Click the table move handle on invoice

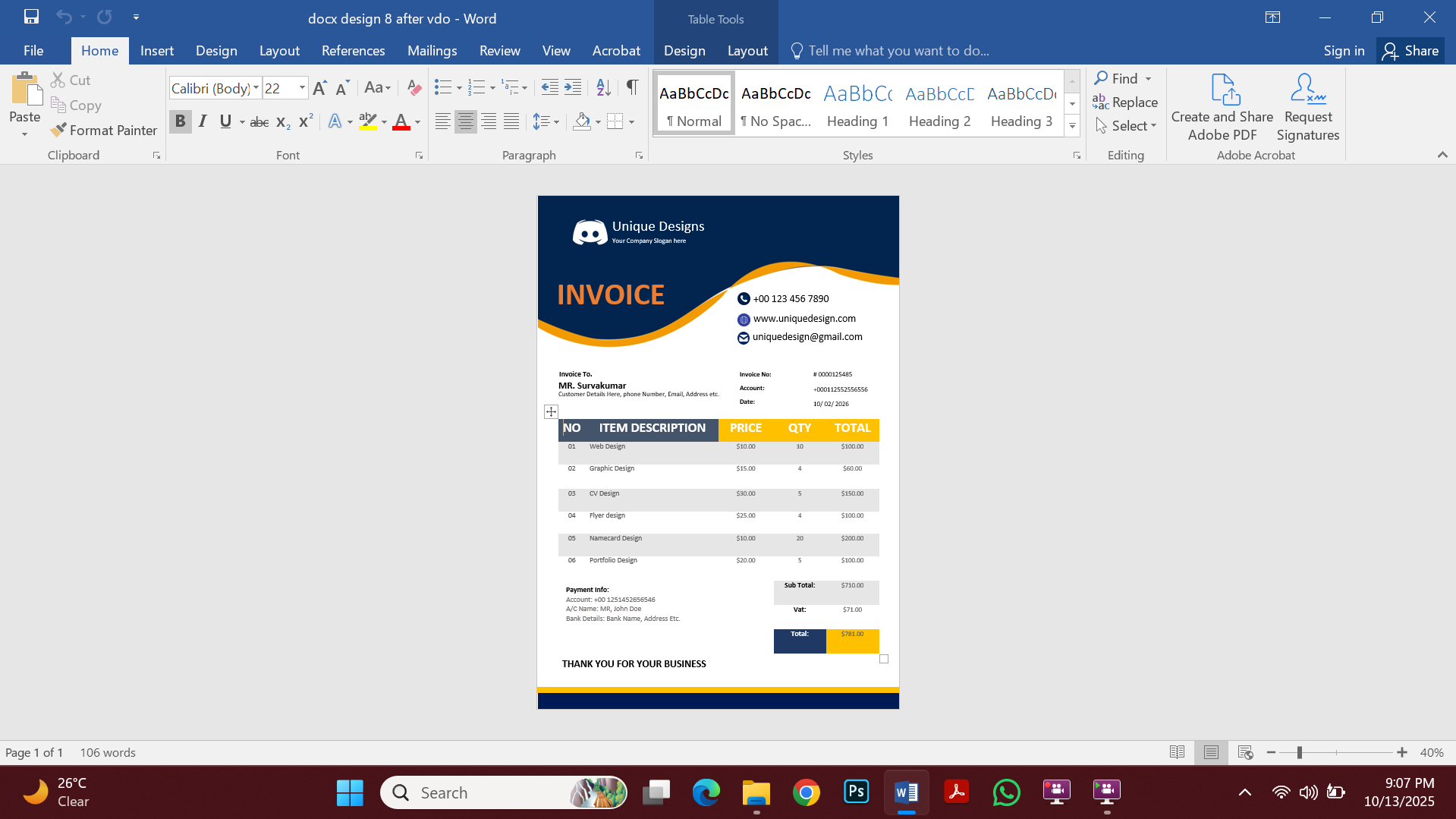[550, 411]
